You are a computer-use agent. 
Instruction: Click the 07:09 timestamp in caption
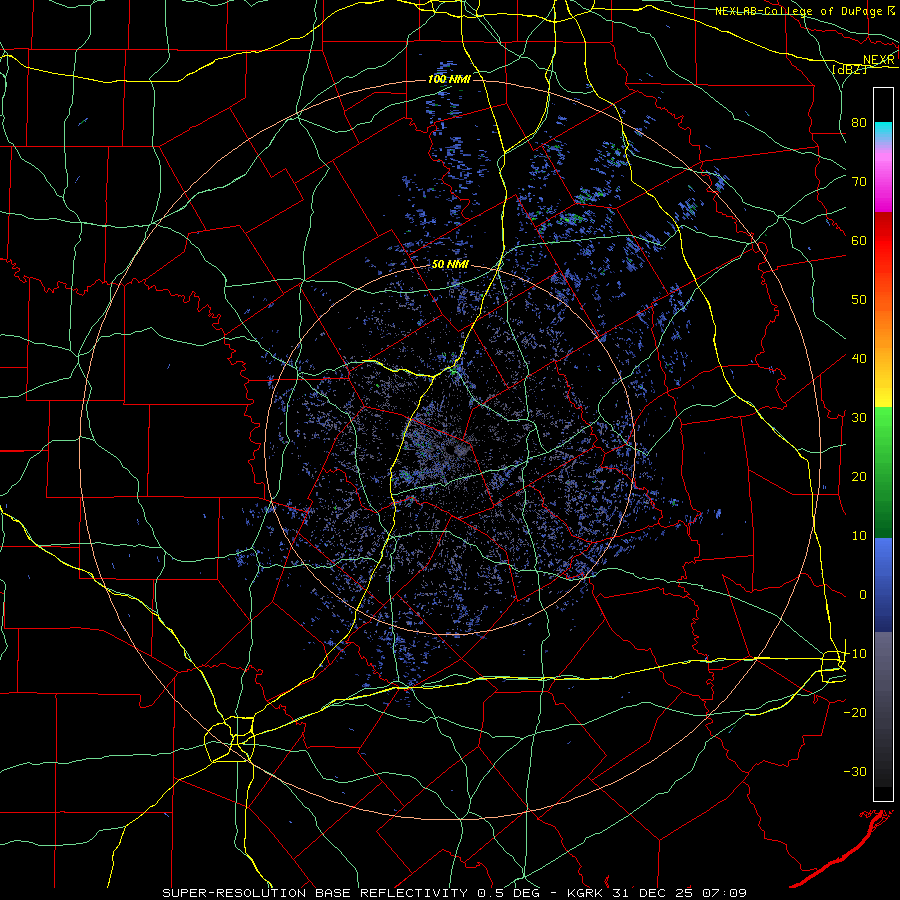coord(726,893)
